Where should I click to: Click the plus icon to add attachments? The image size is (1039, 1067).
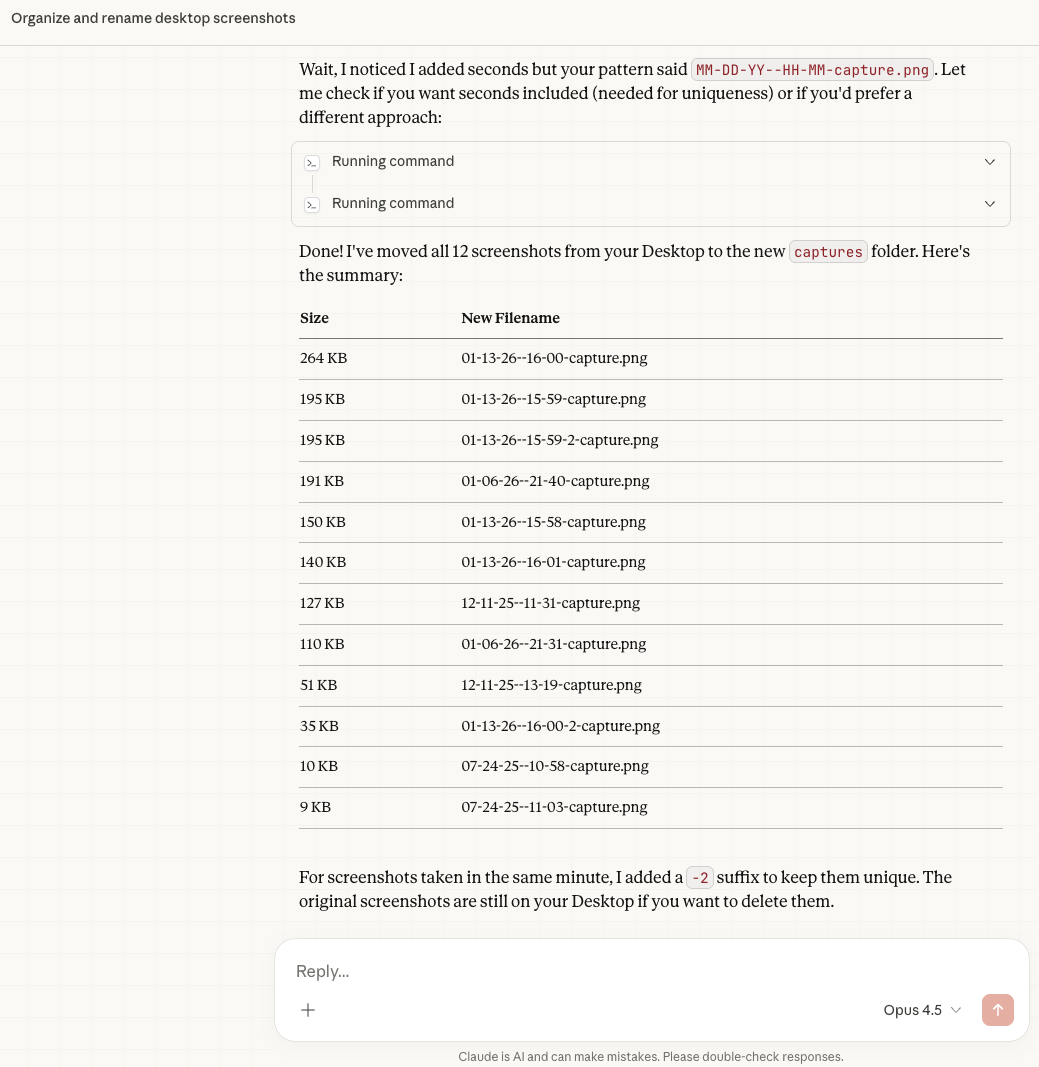(x=308, y=1010)
